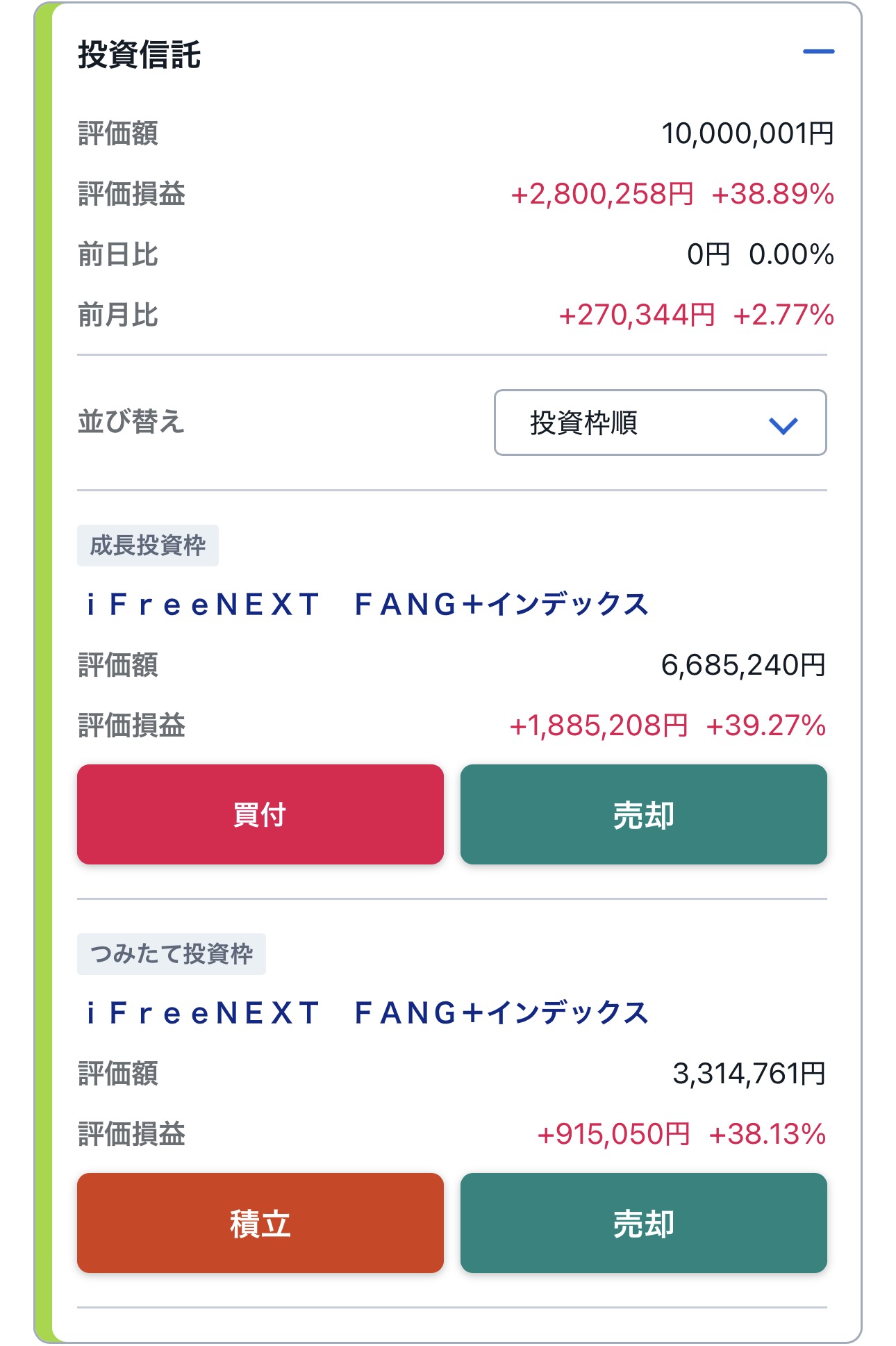896x1346 pixels.
Task: Open iFreeNEXT FANG+ fund under 成長投資枠
Action: click(367, 605)
